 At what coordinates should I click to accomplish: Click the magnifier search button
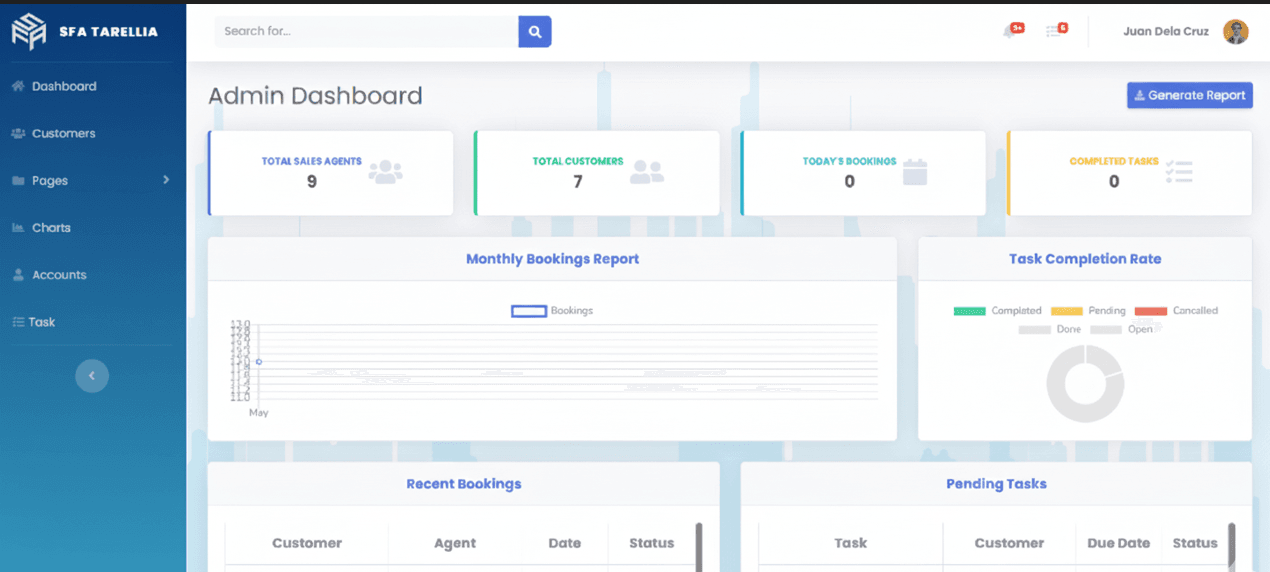pos(535,31)
